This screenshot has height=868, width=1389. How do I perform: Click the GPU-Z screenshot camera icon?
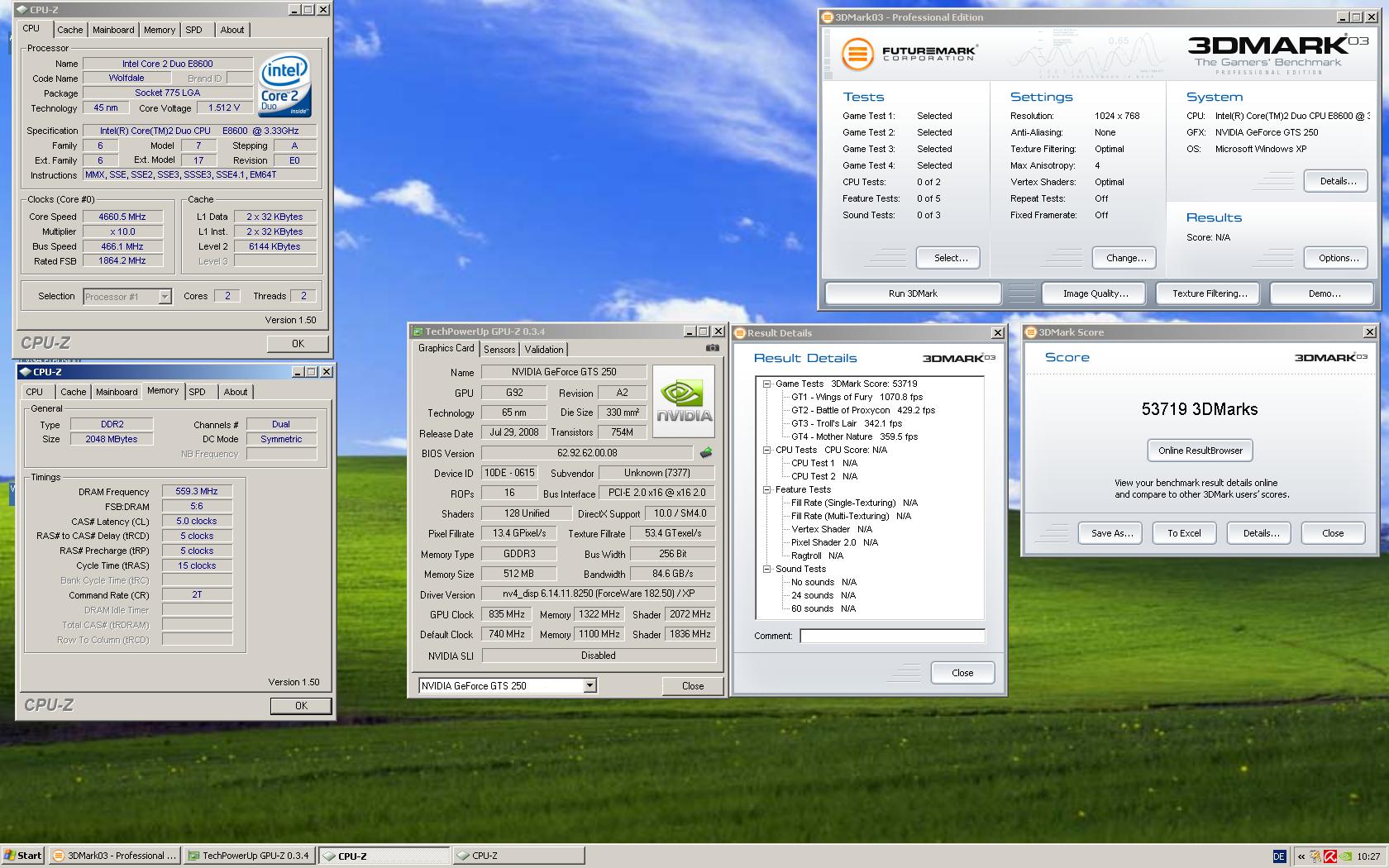(x=712, y=348)
